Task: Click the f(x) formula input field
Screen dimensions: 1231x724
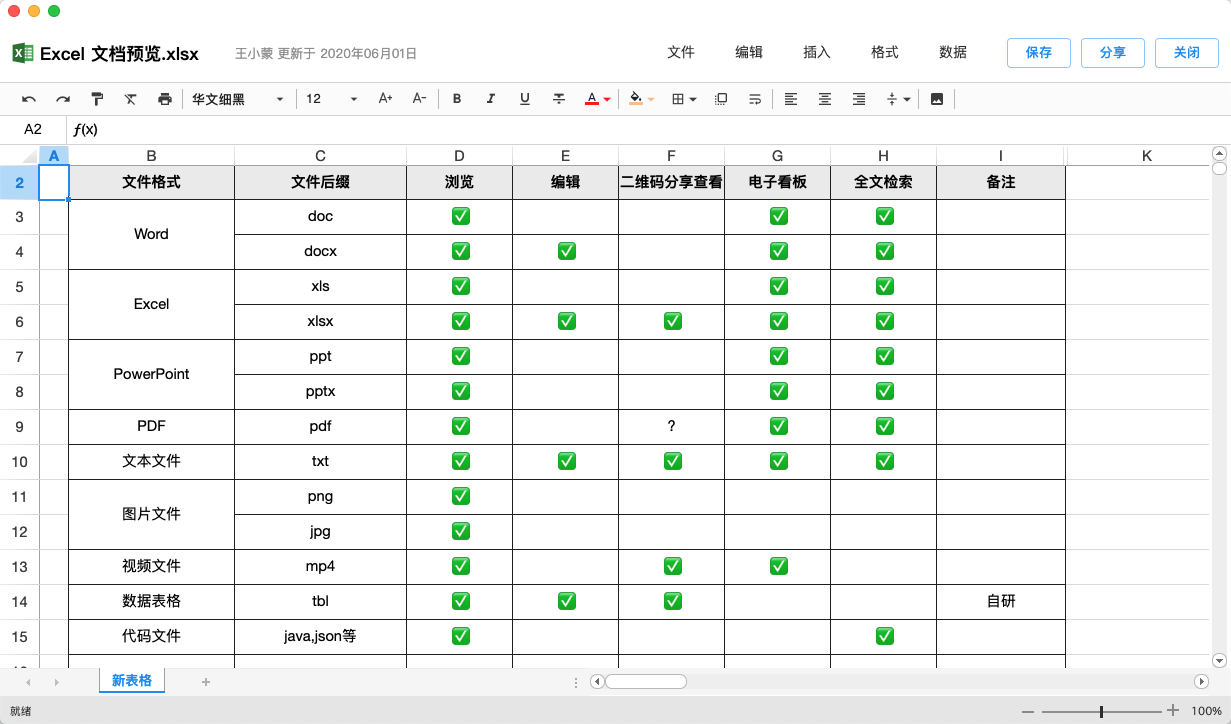Action: 600,130
